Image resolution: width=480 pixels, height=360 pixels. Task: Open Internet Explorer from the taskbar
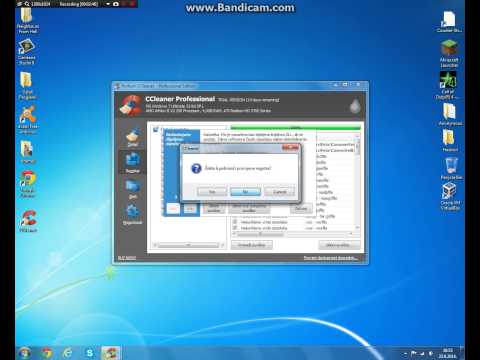(68, 353)
